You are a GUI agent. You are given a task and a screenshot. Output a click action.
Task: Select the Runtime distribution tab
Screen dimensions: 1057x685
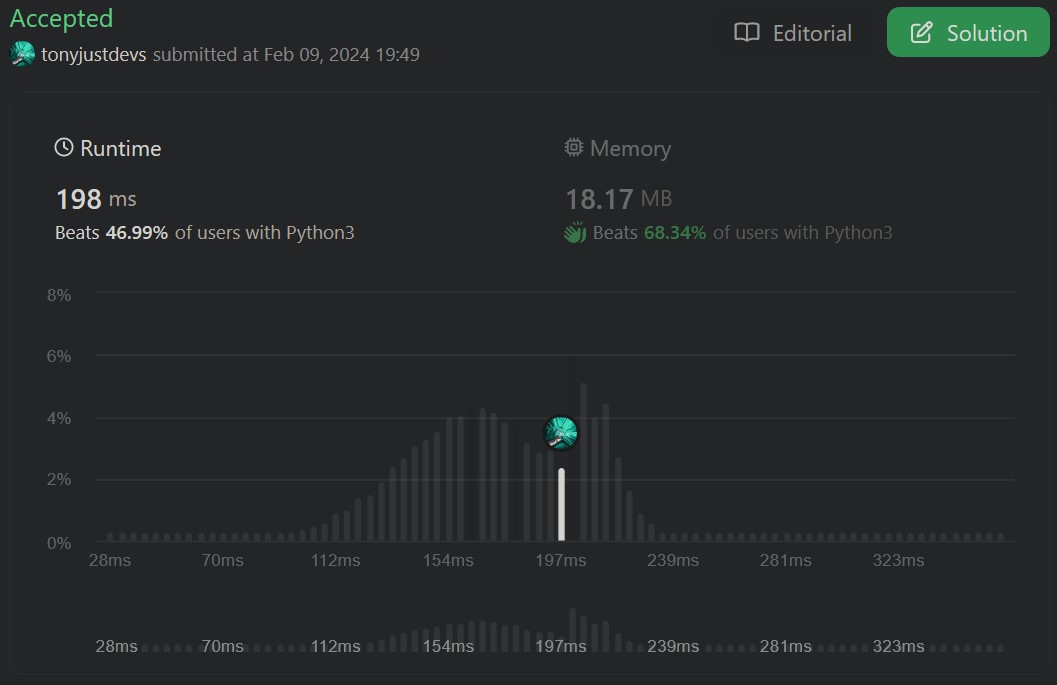108,148
